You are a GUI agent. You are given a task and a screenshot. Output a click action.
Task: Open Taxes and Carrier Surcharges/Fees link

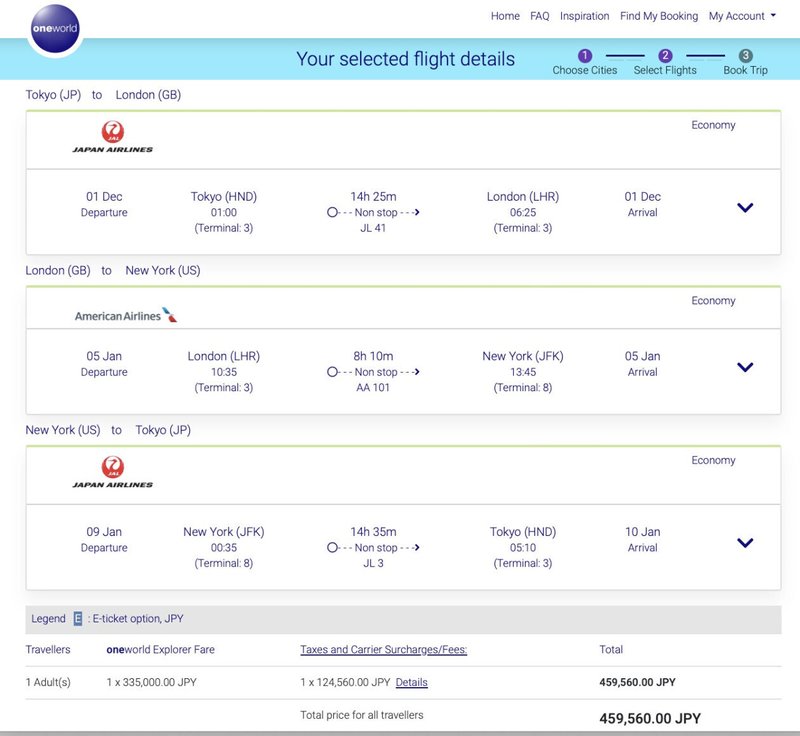(x=384, y=650)
